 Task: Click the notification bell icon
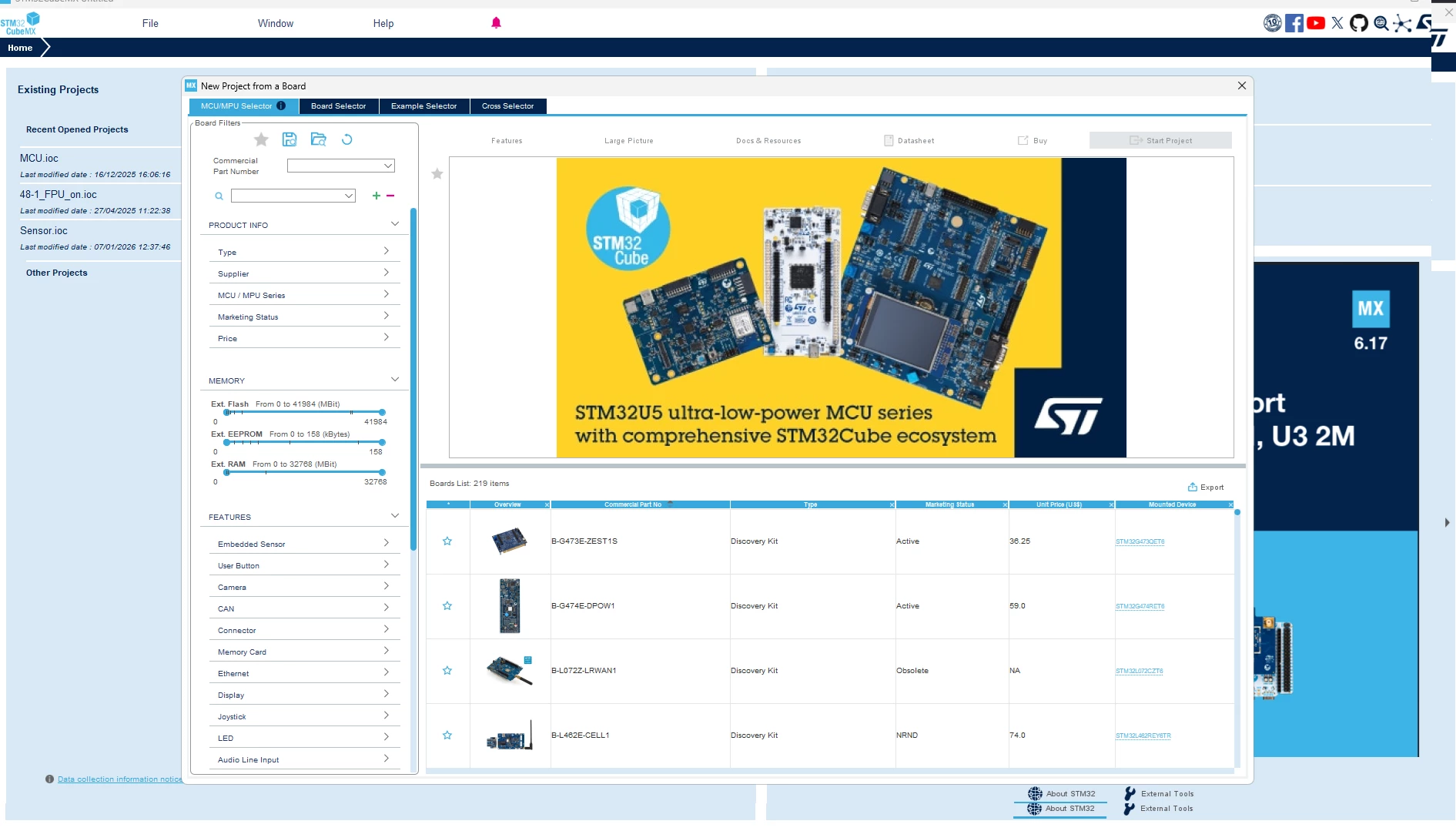[x=496, y=23]
